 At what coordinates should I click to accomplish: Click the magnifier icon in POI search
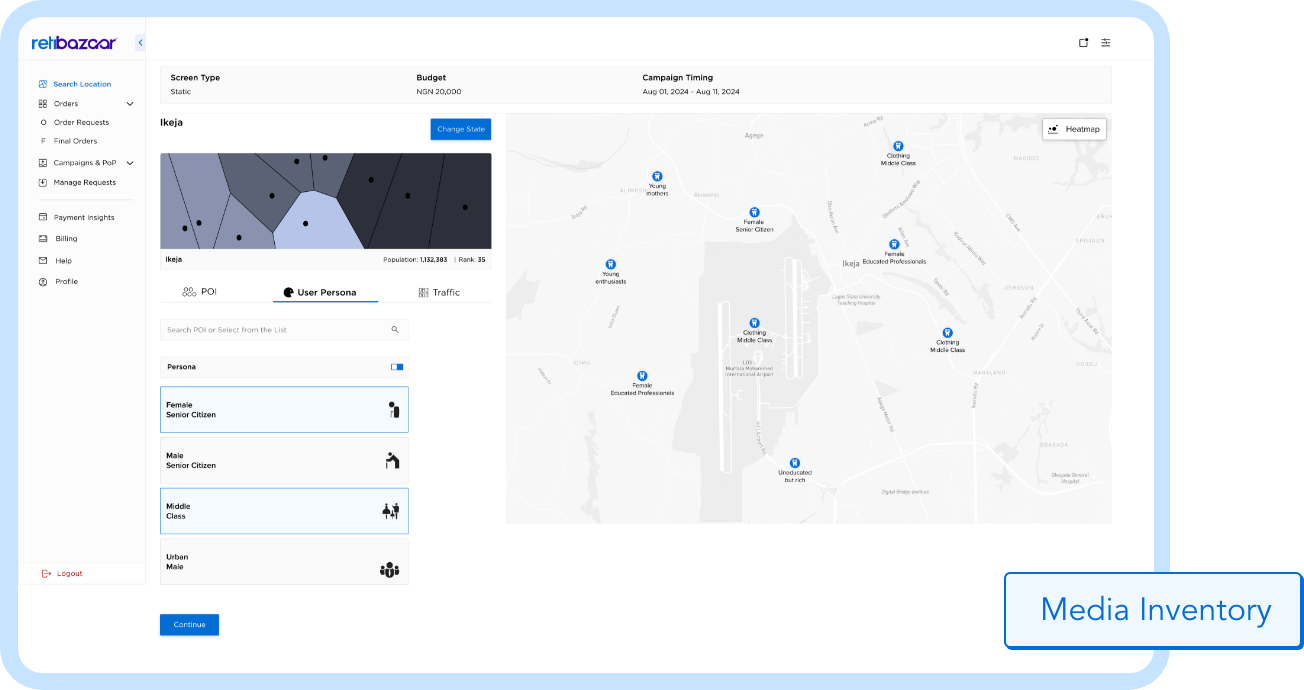click(x=395, y=329)
